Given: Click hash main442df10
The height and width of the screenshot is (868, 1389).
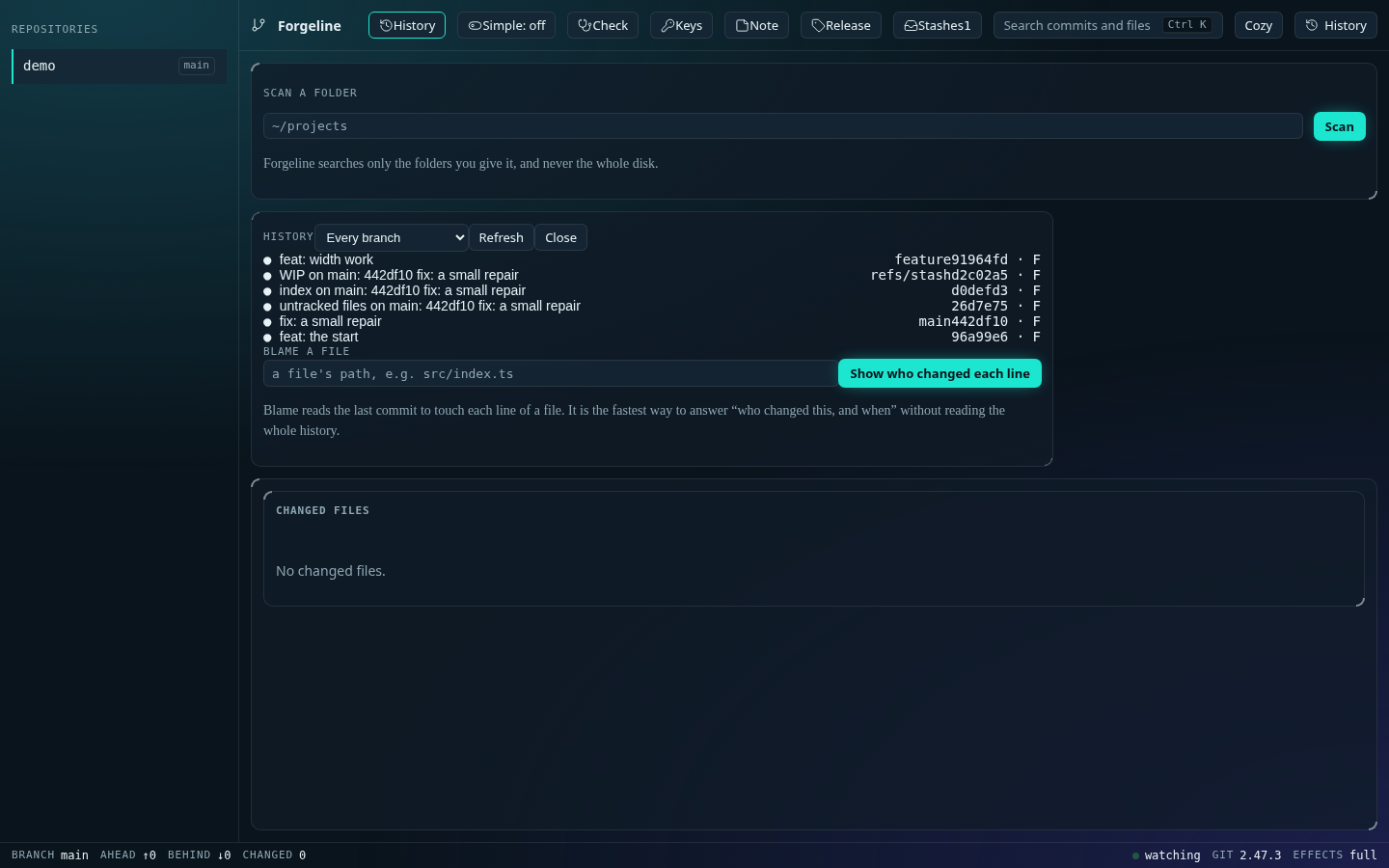Looking at the screenshot, I should tap(963, 321).
